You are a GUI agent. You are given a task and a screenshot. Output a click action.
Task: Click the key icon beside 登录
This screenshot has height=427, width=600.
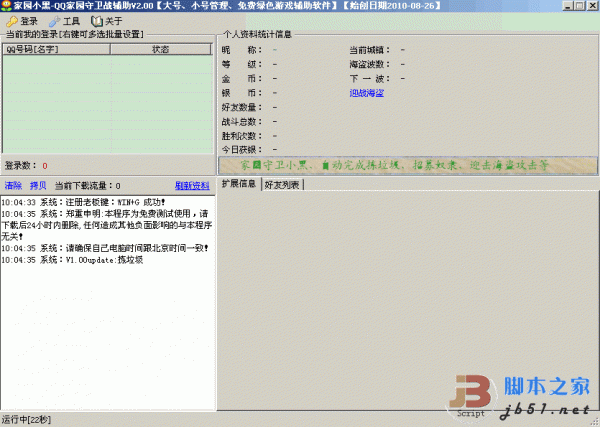click(x=12, y=21)
